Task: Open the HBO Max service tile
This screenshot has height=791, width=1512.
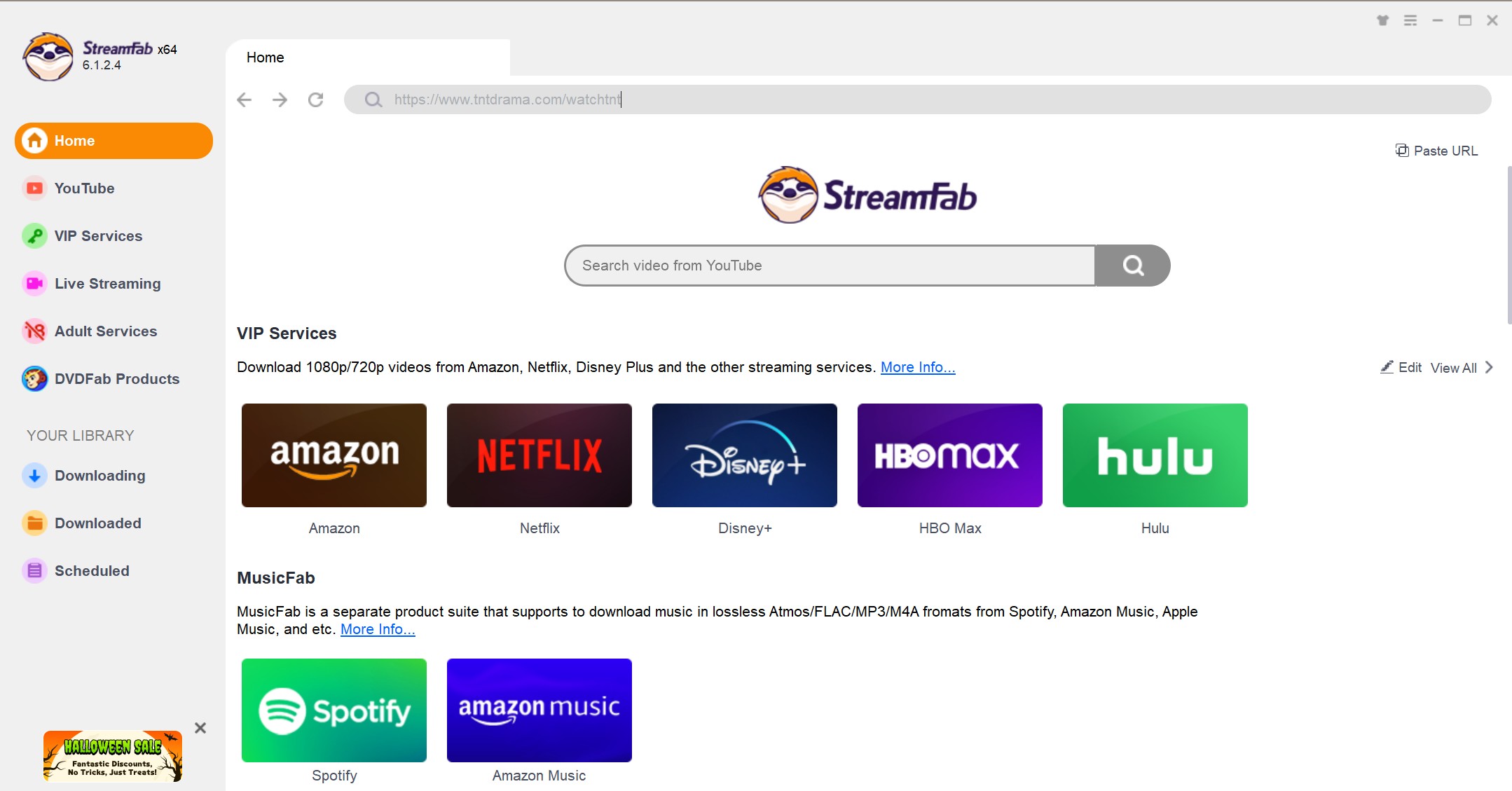Action: coord(950,455)
